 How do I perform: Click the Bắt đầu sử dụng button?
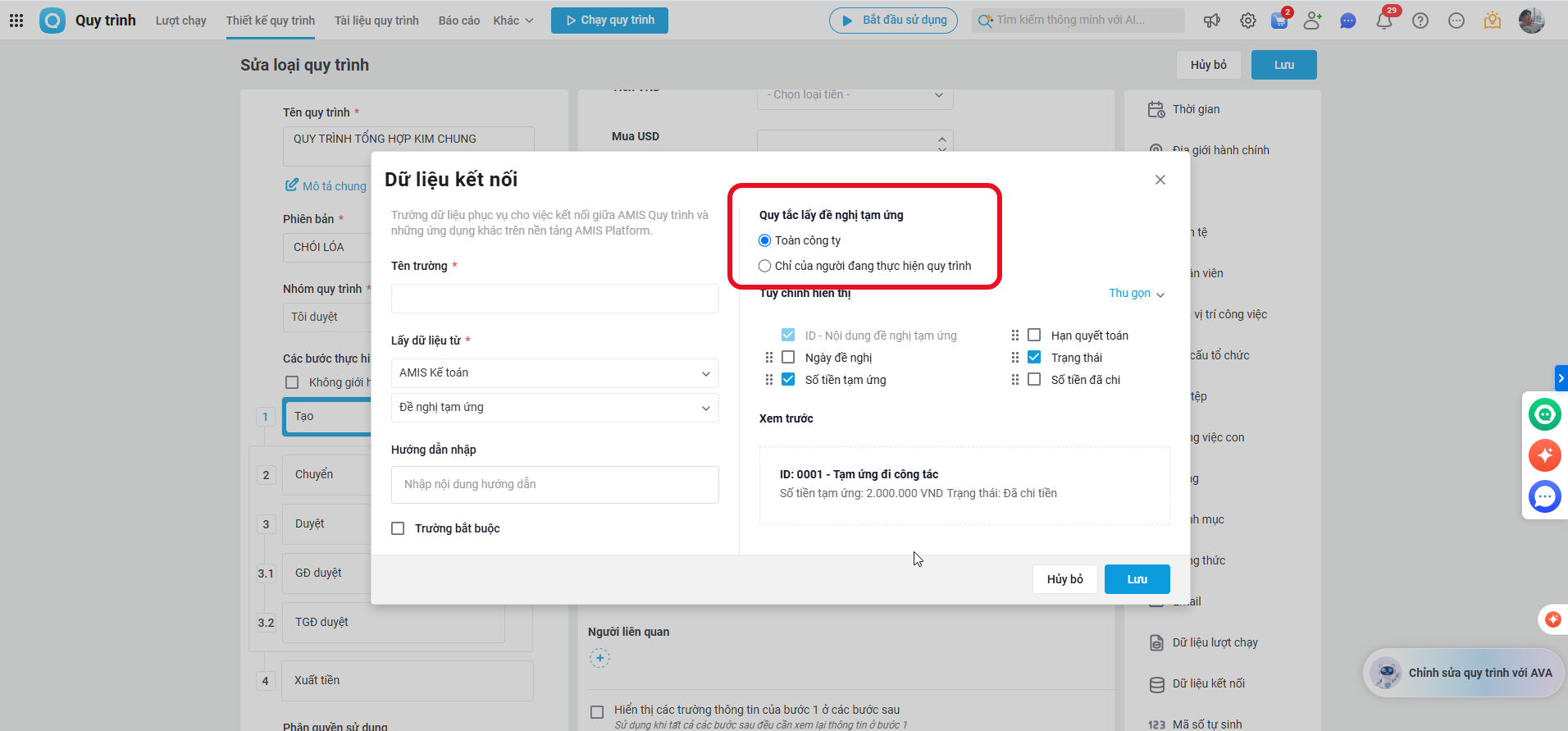893,21
